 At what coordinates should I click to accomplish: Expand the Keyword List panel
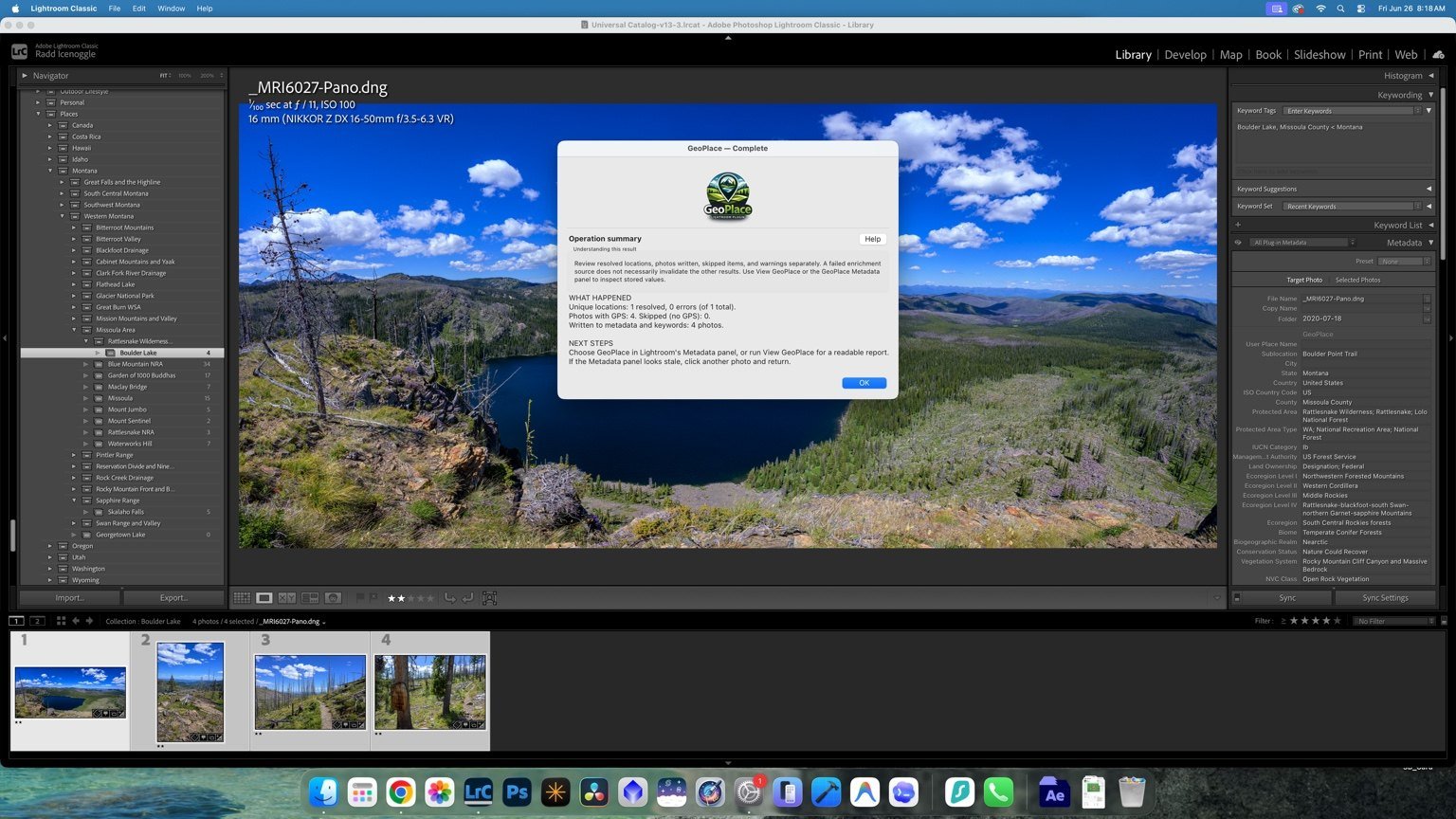pos(1430,225)
